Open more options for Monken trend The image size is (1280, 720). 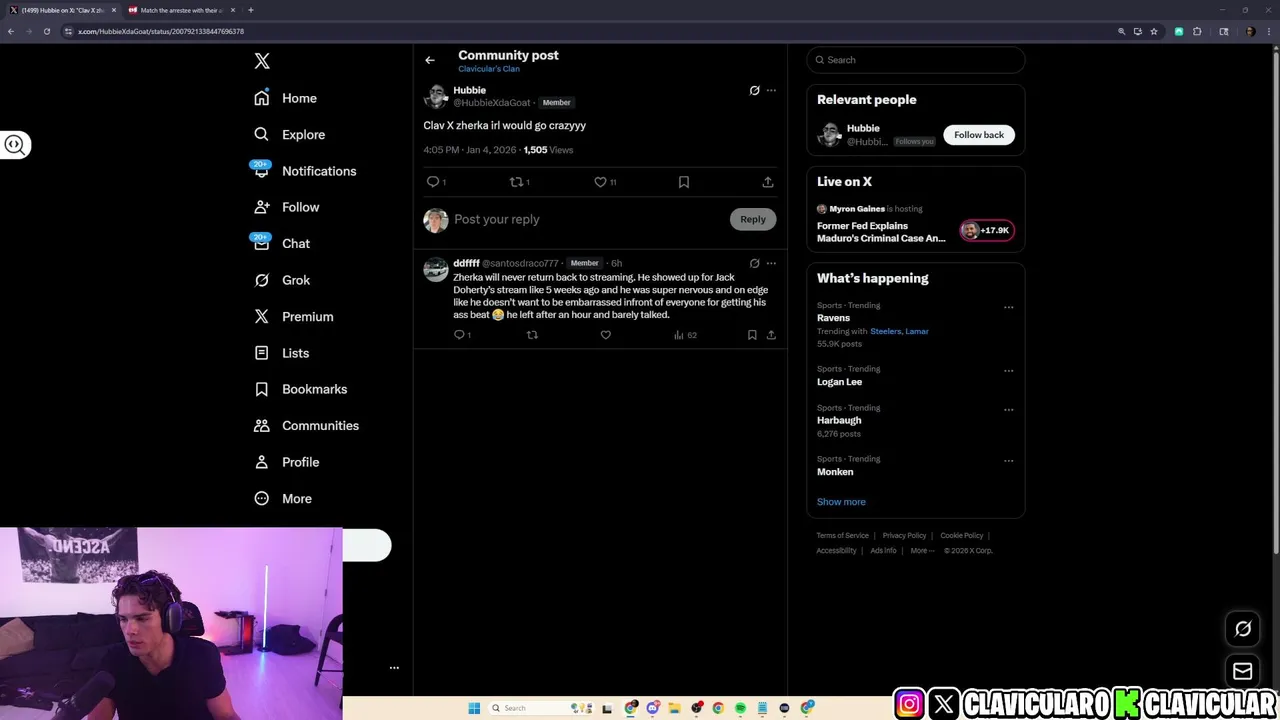pyautogui.click(x=1008, y=461)
